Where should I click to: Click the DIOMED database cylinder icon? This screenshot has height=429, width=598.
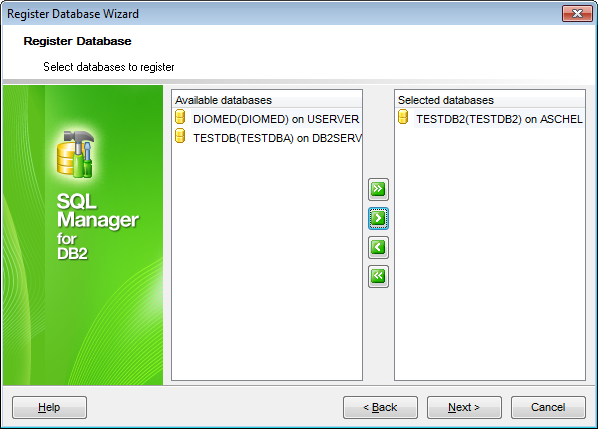tap(180, 117)
